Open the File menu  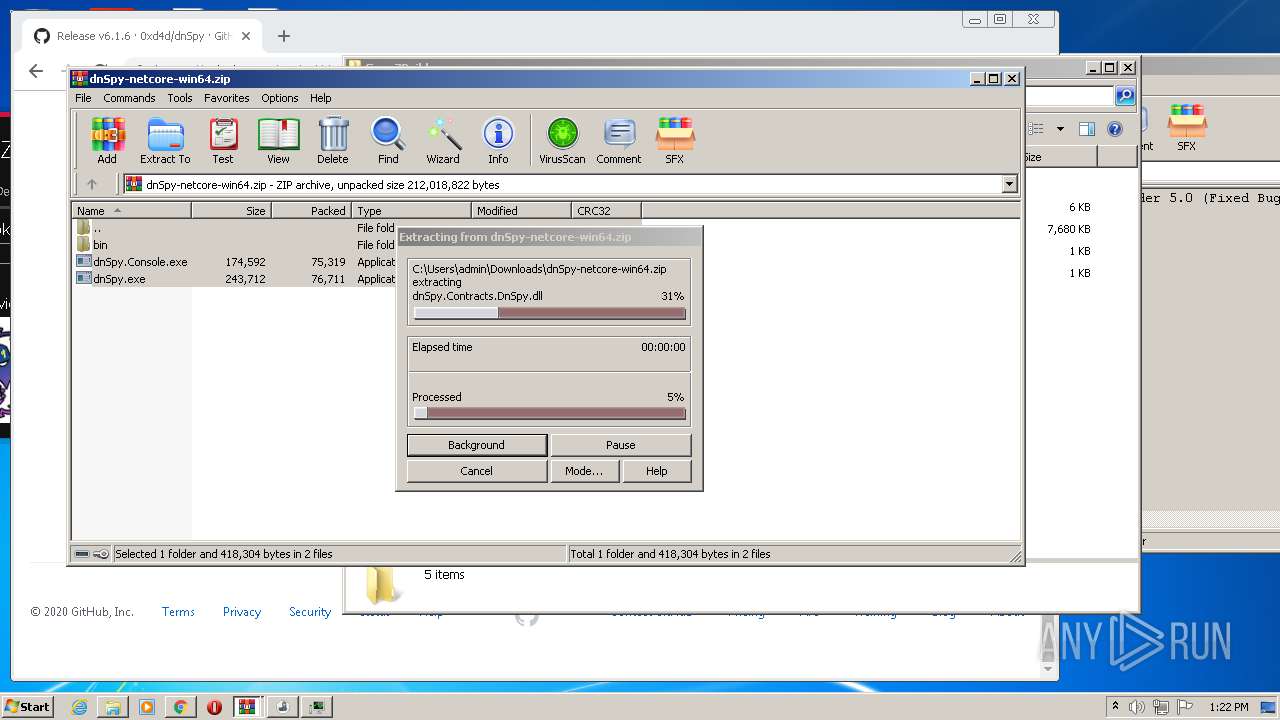click(83, 98)
